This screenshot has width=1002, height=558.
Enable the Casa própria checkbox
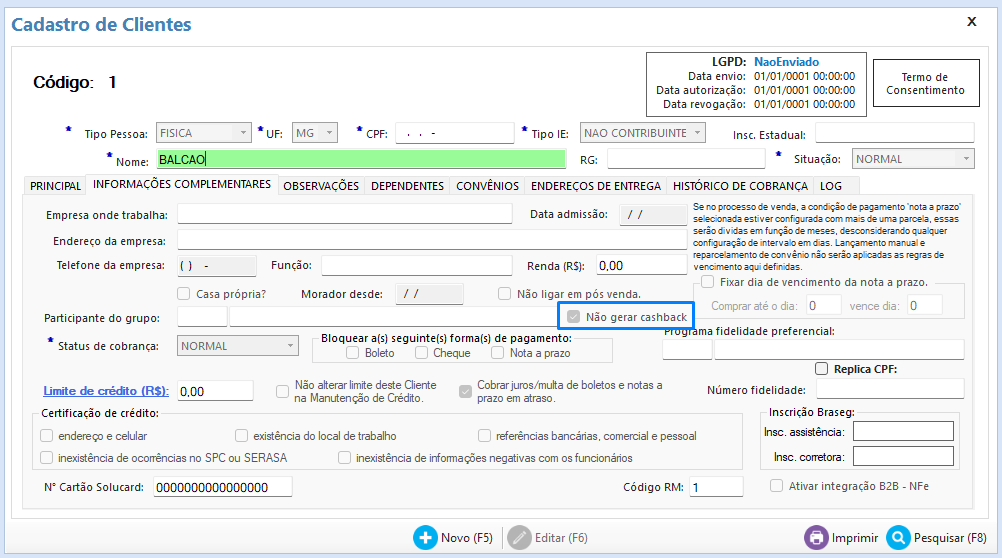[x=184, y=294]
